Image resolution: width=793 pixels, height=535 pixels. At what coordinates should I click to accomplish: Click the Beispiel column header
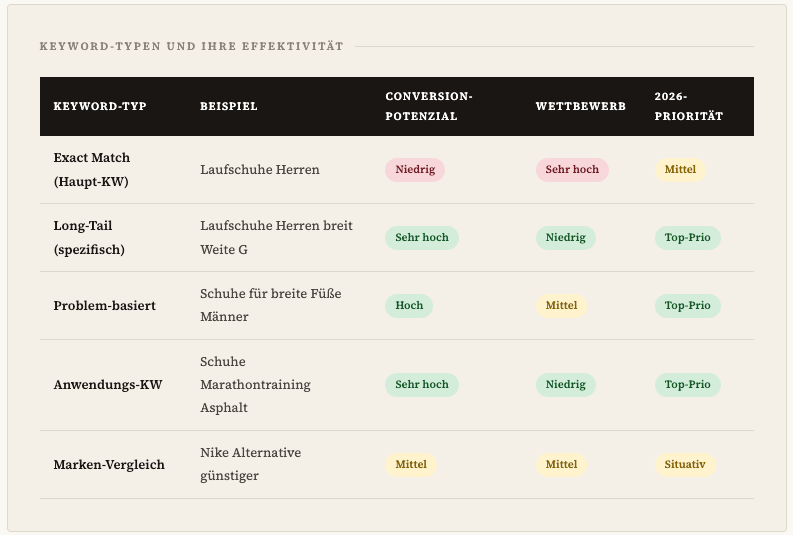click(228, 106)
